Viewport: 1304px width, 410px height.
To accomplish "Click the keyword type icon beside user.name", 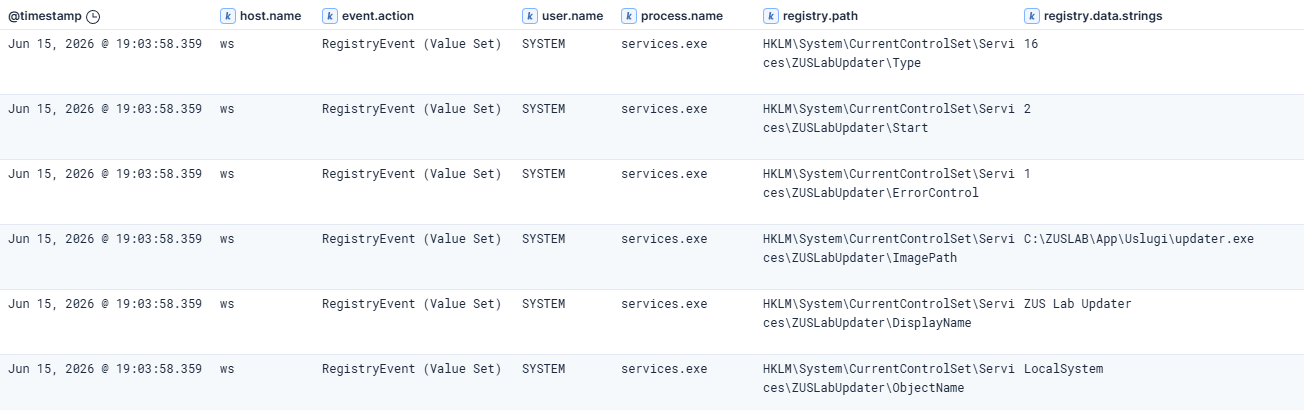I will tap(529, 16).
